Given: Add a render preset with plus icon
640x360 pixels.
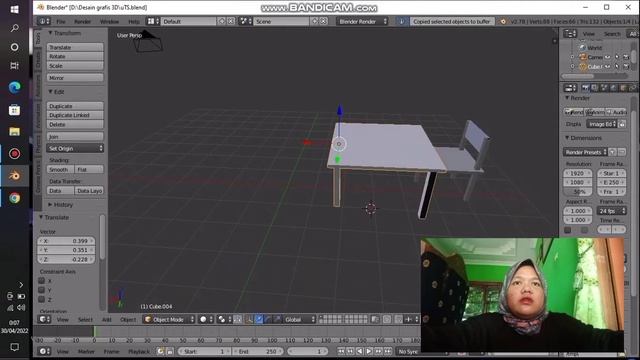Looking at the screenshot, I should [x=613, y=152].
